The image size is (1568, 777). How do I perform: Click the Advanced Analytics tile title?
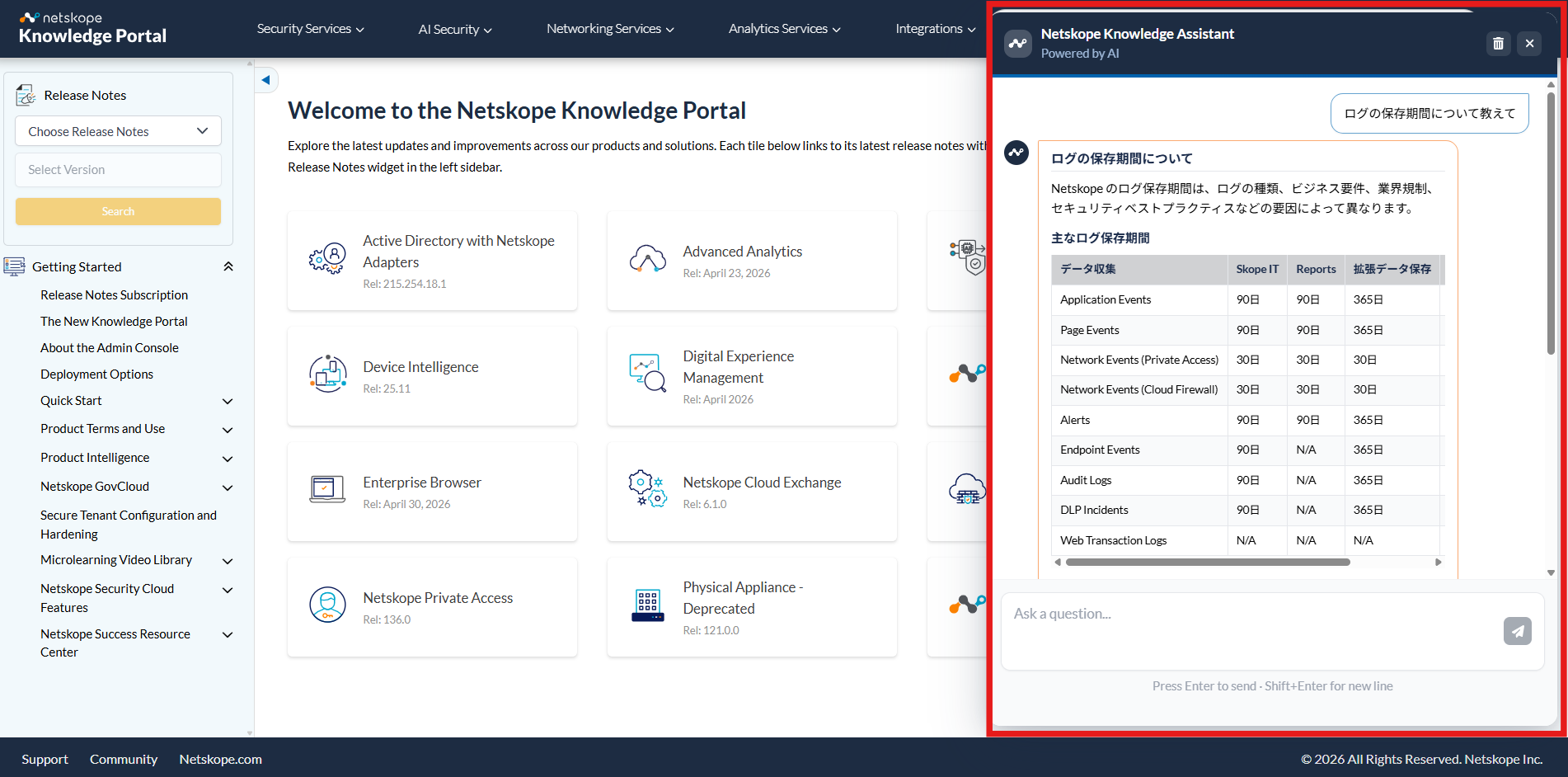coord(742,252)
